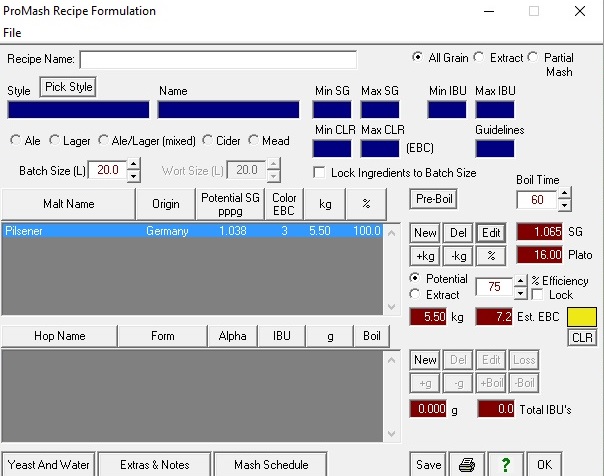Decrease Batch Size with down arrow
This screenshot has width=604, height=476.
pyautogui.click(x=133, y=176)
